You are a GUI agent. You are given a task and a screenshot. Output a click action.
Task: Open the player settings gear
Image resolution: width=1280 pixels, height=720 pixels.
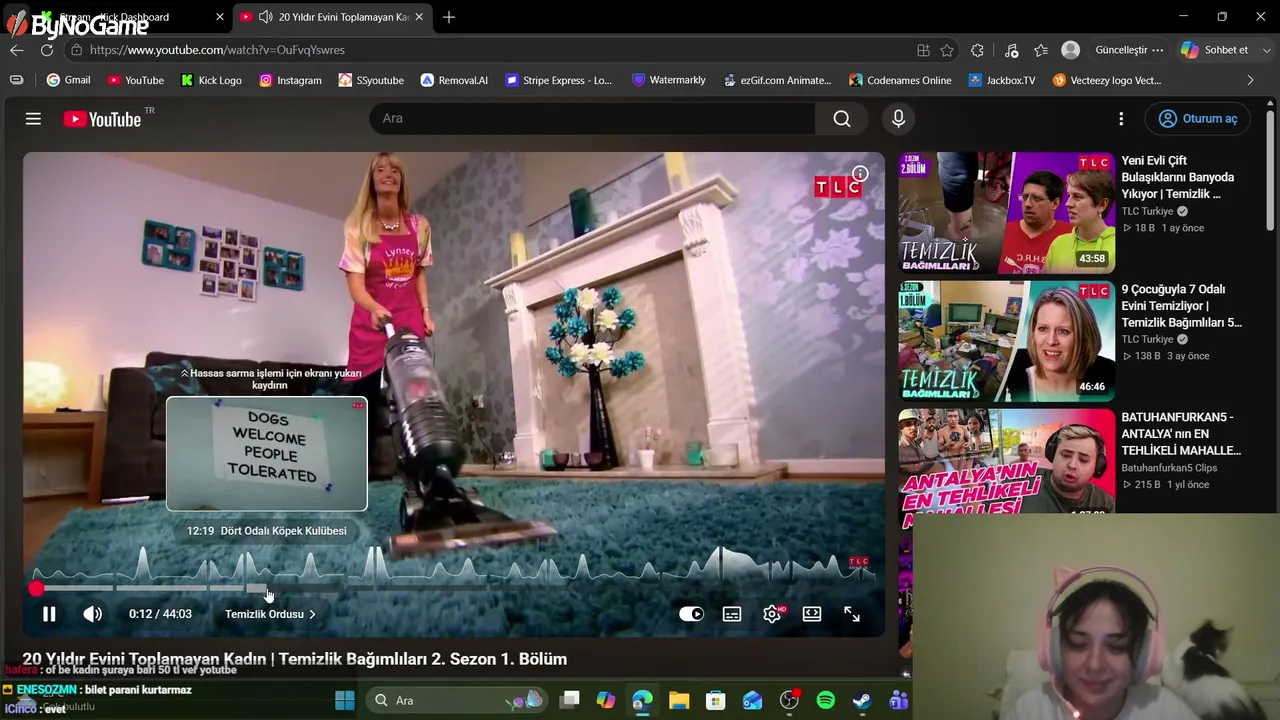772,614
